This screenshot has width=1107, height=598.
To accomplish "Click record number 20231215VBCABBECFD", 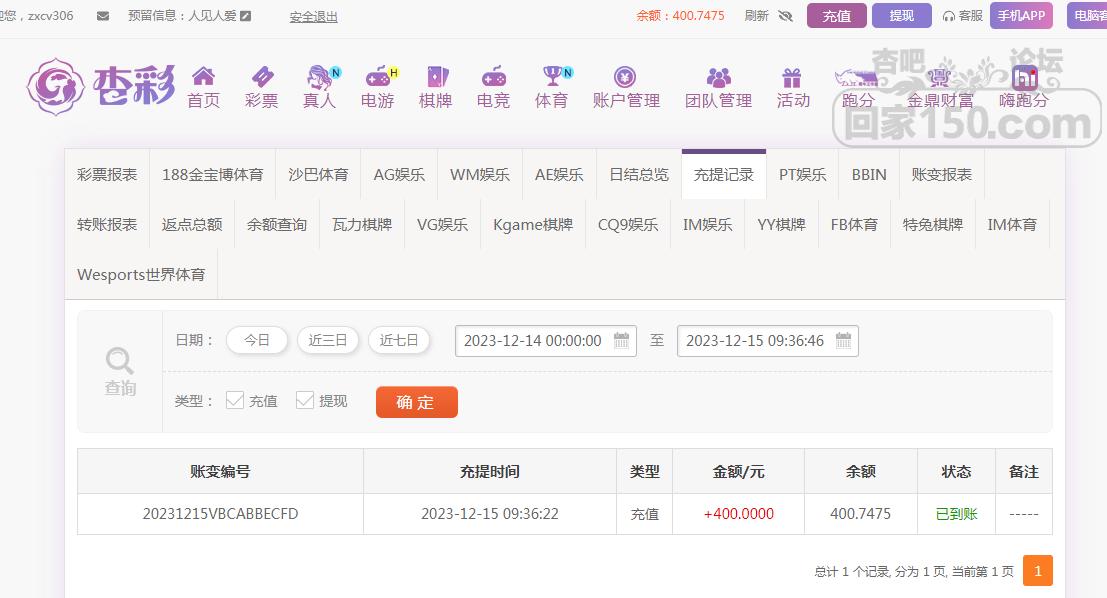I will (x=220, y=514).
